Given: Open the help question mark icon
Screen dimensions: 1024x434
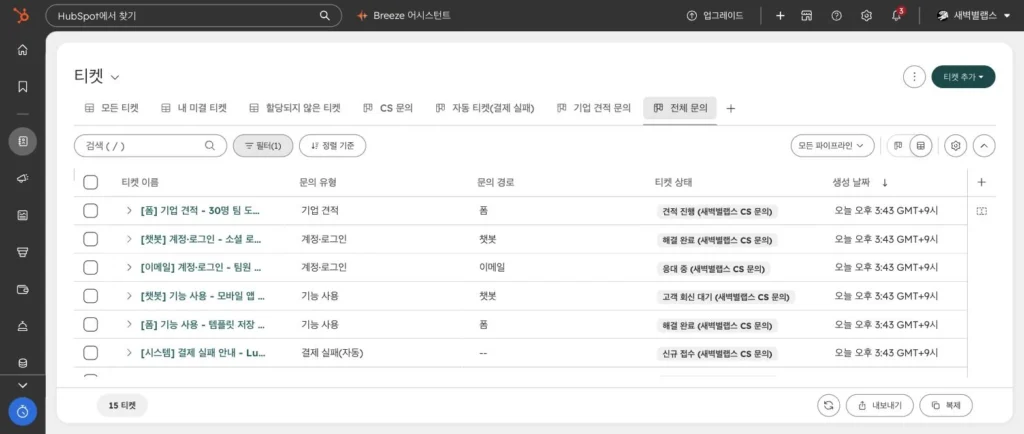Looking at the screenshot, I should click(x=837, y=16).
